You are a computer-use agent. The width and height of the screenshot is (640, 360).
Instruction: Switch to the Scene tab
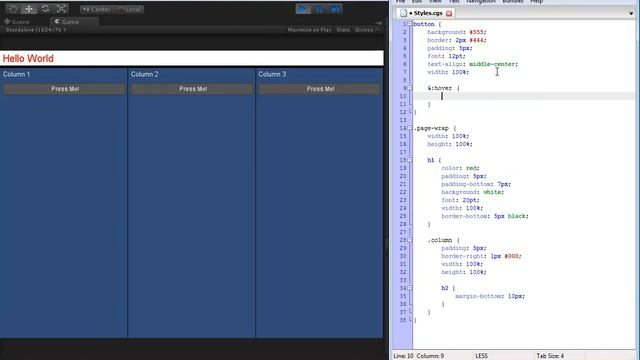(x=17, y=22)
